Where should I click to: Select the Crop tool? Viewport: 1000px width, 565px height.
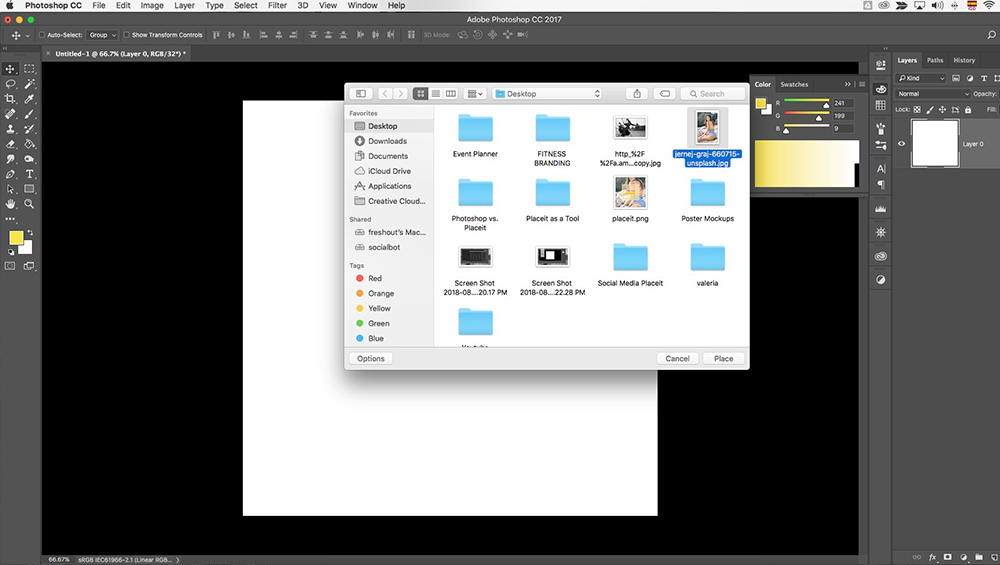click(x=10, y=100)
